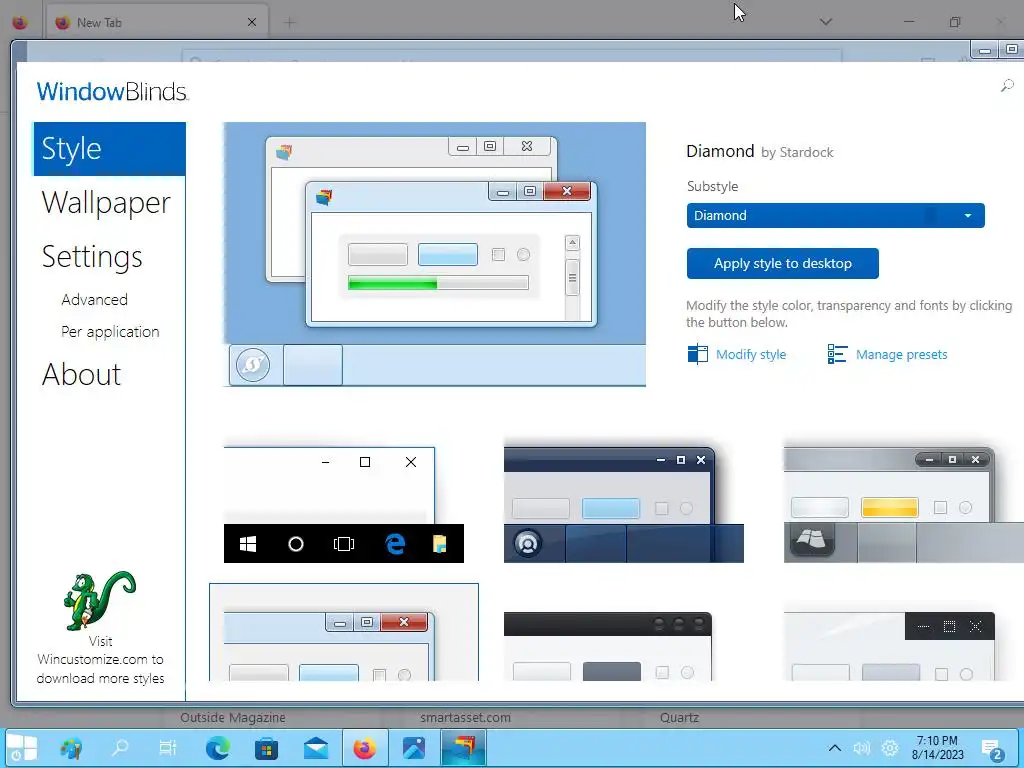Click the Modify style icon

pyautogui.click(x=697, y=354)
